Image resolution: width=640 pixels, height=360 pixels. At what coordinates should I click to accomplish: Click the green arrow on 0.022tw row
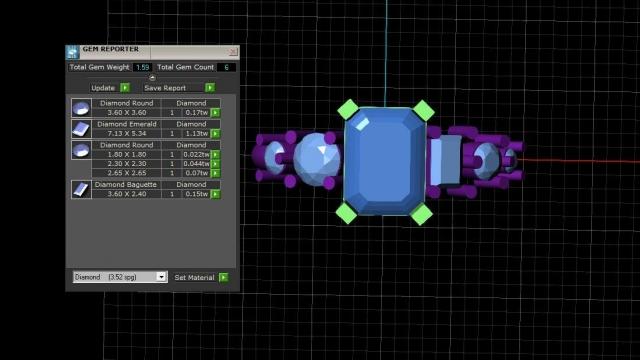(x=216, y=155)
